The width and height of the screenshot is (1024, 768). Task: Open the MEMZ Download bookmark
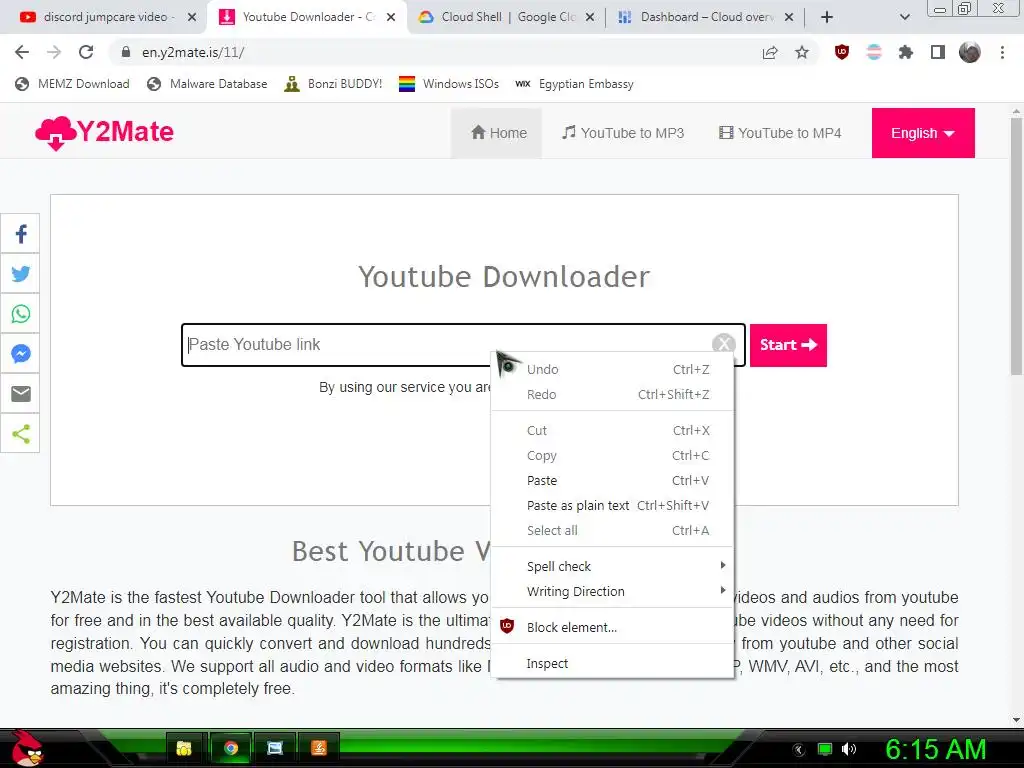click(x=72, y=84)
